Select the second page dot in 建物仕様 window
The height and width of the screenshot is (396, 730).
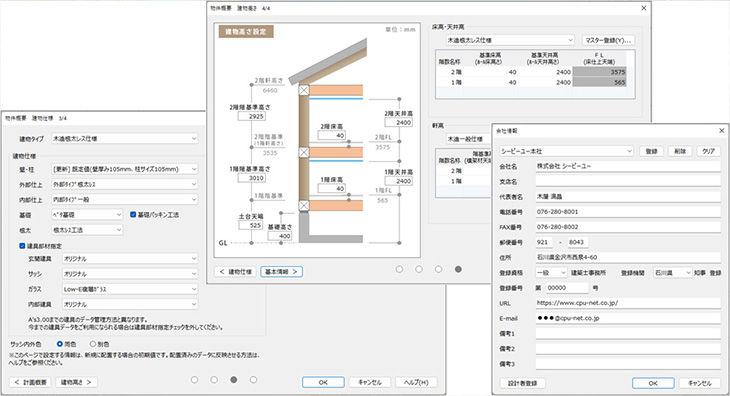click(214, 380)
